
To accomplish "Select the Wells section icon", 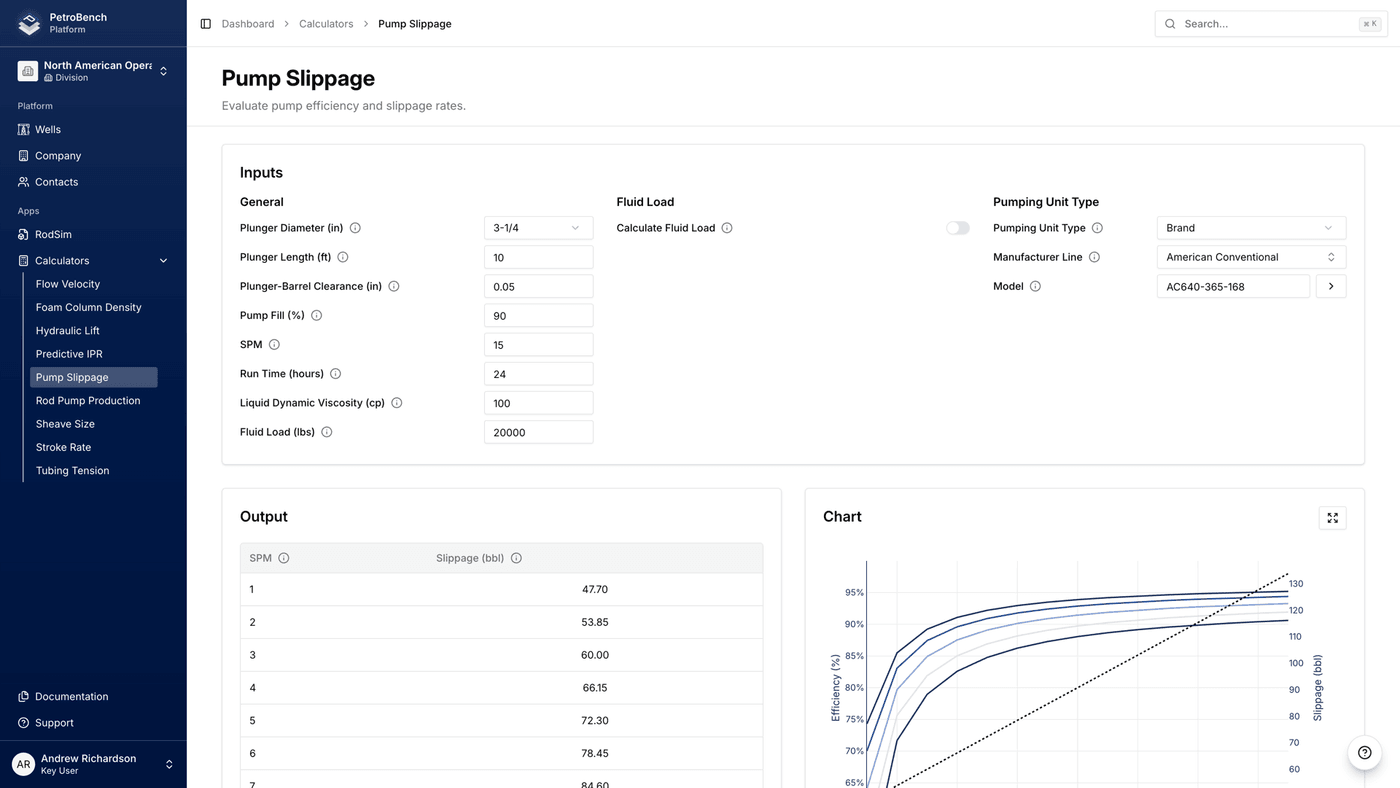I will (22, 129).
